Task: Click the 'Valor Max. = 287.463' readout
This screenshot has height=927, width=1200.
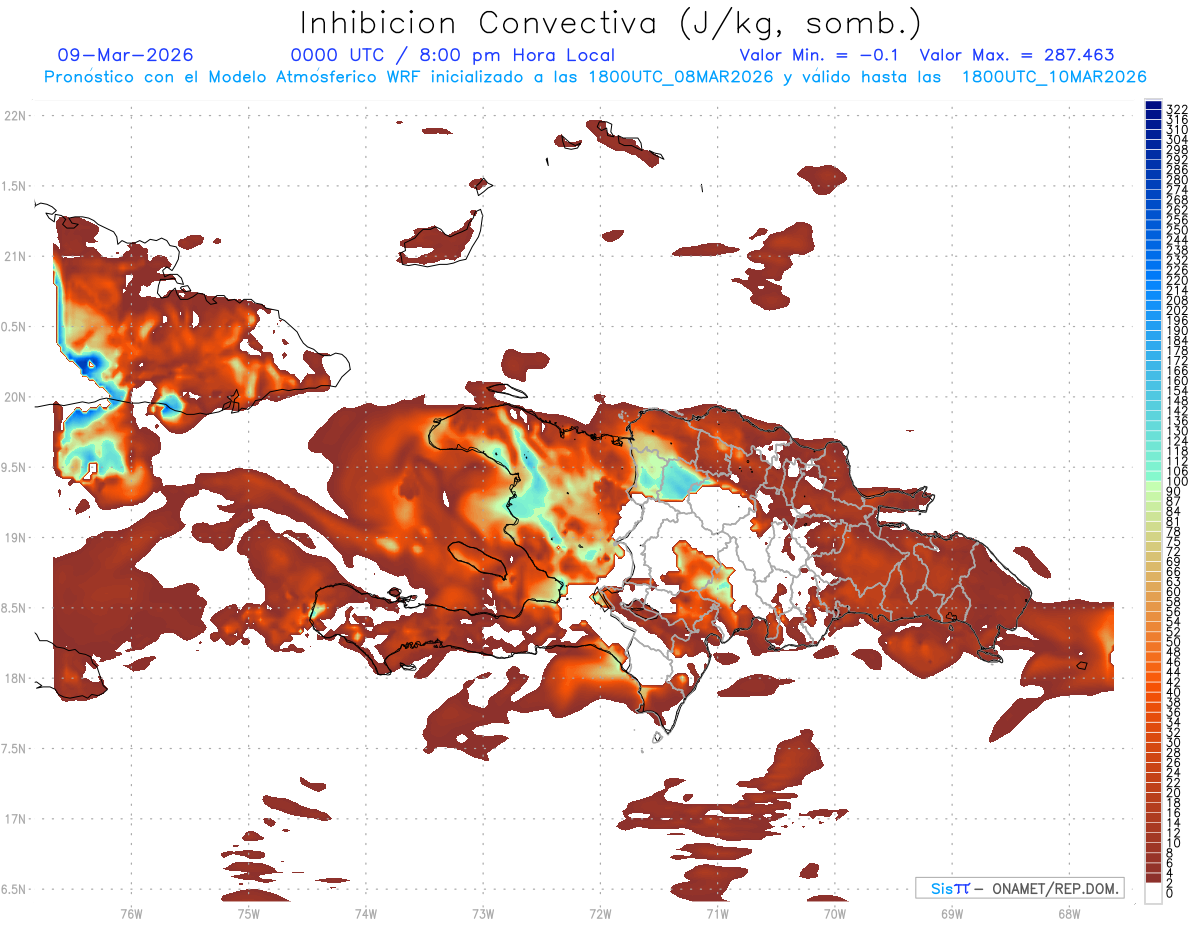Action: (1017, 55)
